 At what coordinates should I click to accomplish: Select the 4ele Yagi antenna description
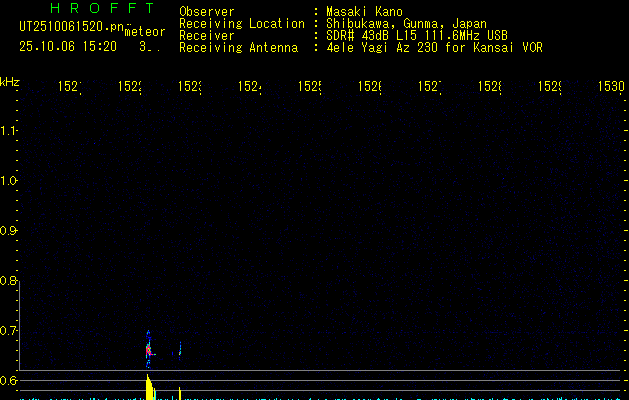434,47
